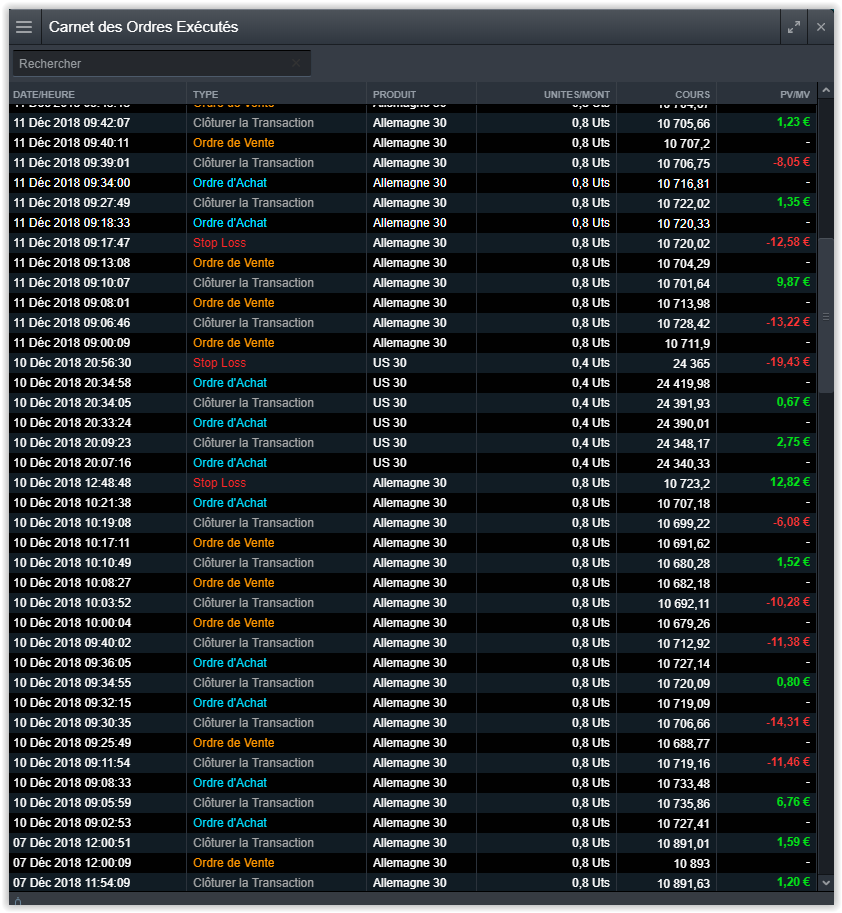This screenshot has height=913, width=842.
Task: Sort by PV/MV column header
Action: [794, 95]
